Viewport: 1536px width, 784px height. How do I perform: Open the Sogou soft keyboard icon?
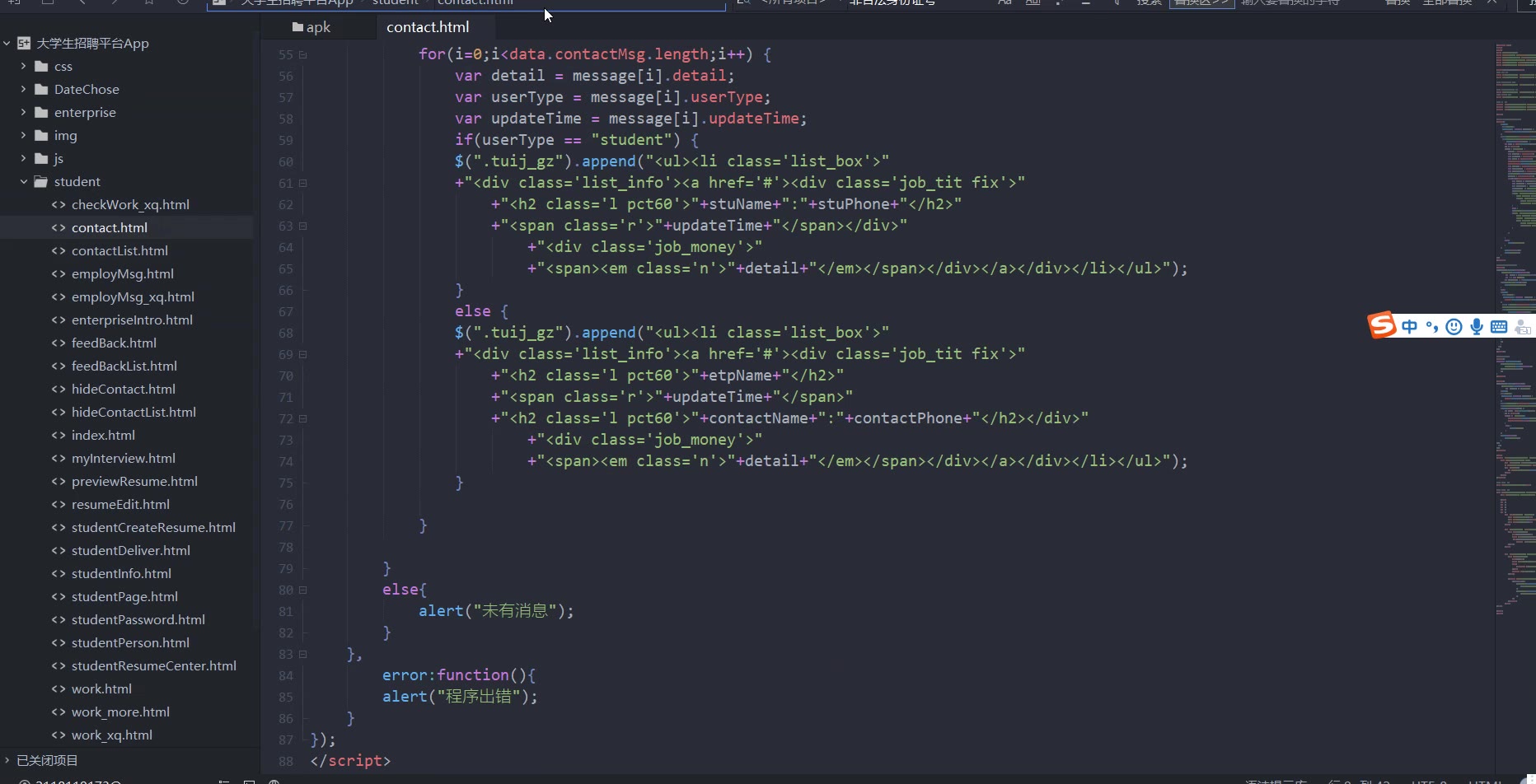click(1499, 327)
